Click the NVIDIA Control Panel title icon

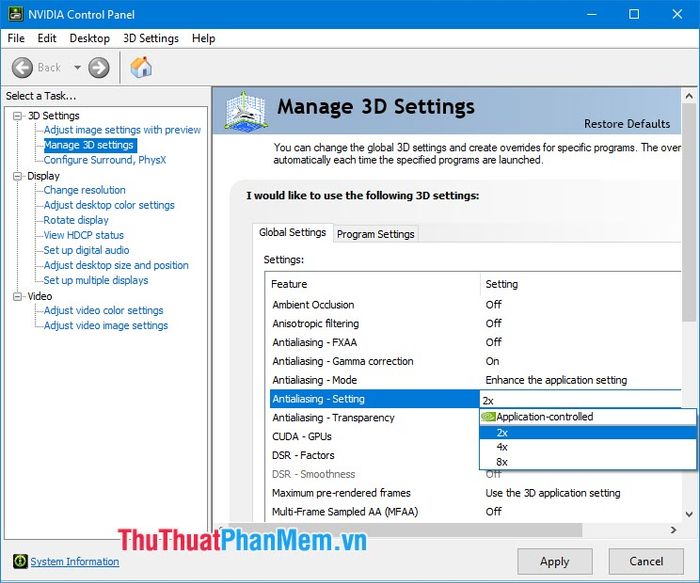16,14
